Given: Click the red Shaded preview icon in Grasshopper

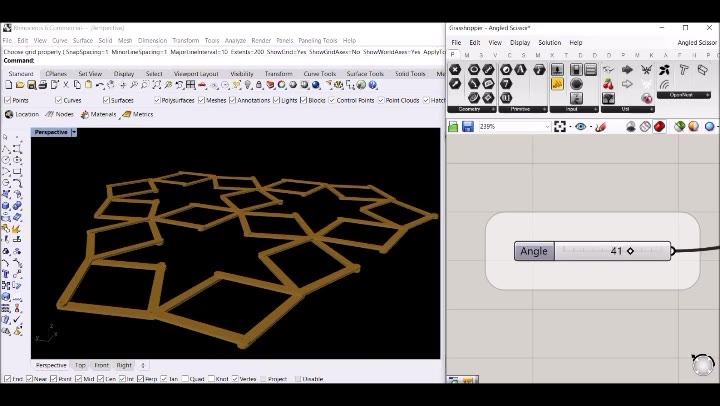Looking at the screenshot, I should click(660, 126).
